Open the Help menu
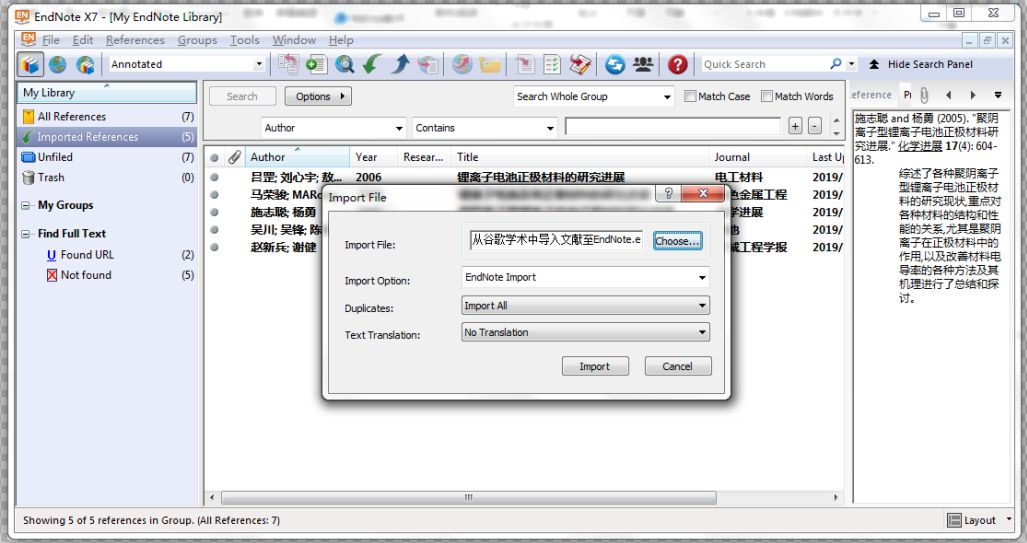 point(341,40)
